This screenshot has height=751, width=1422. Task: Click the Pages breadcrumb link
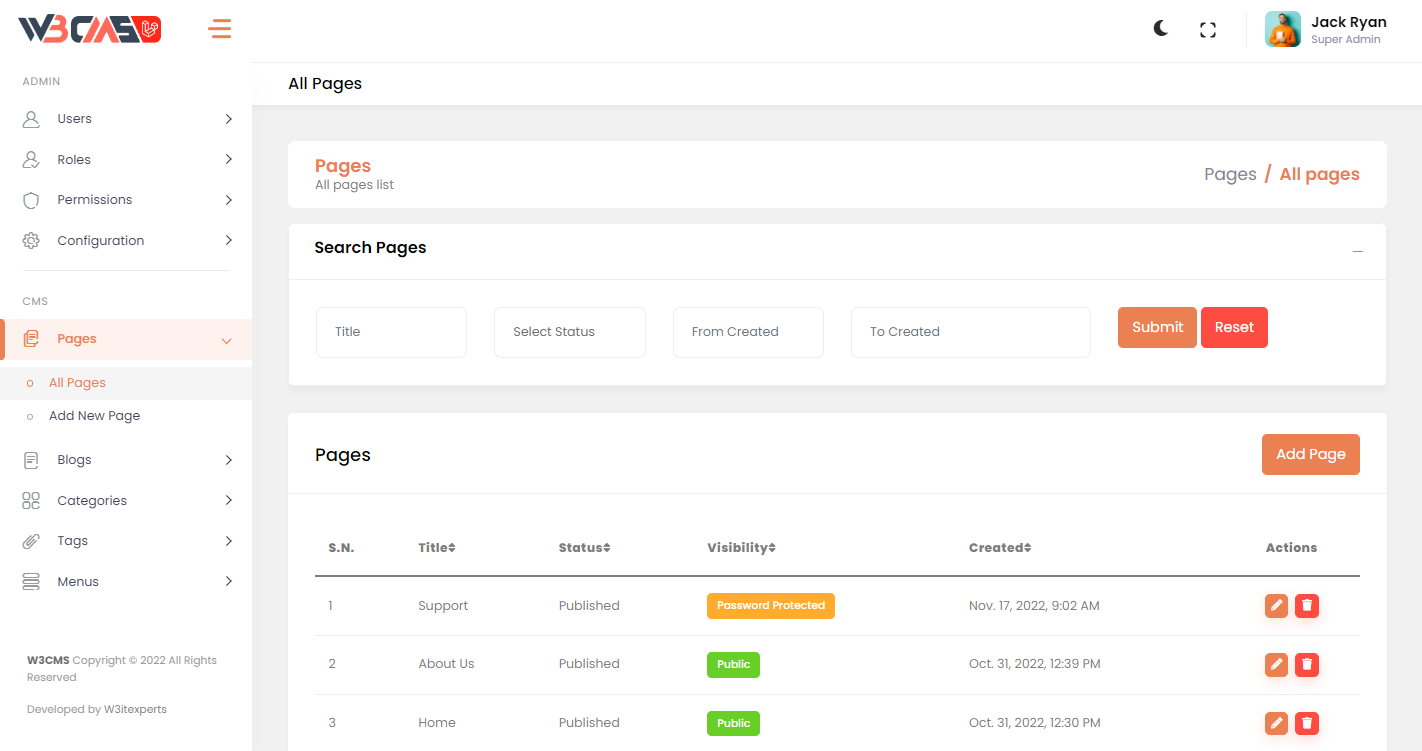tap(1229, 174)
